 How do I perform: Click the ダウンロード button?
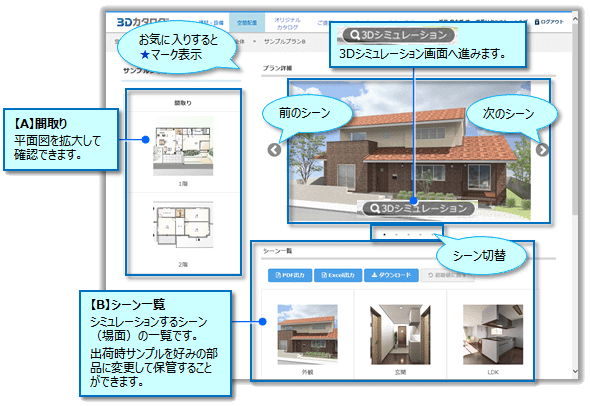(x=391, y=275)
